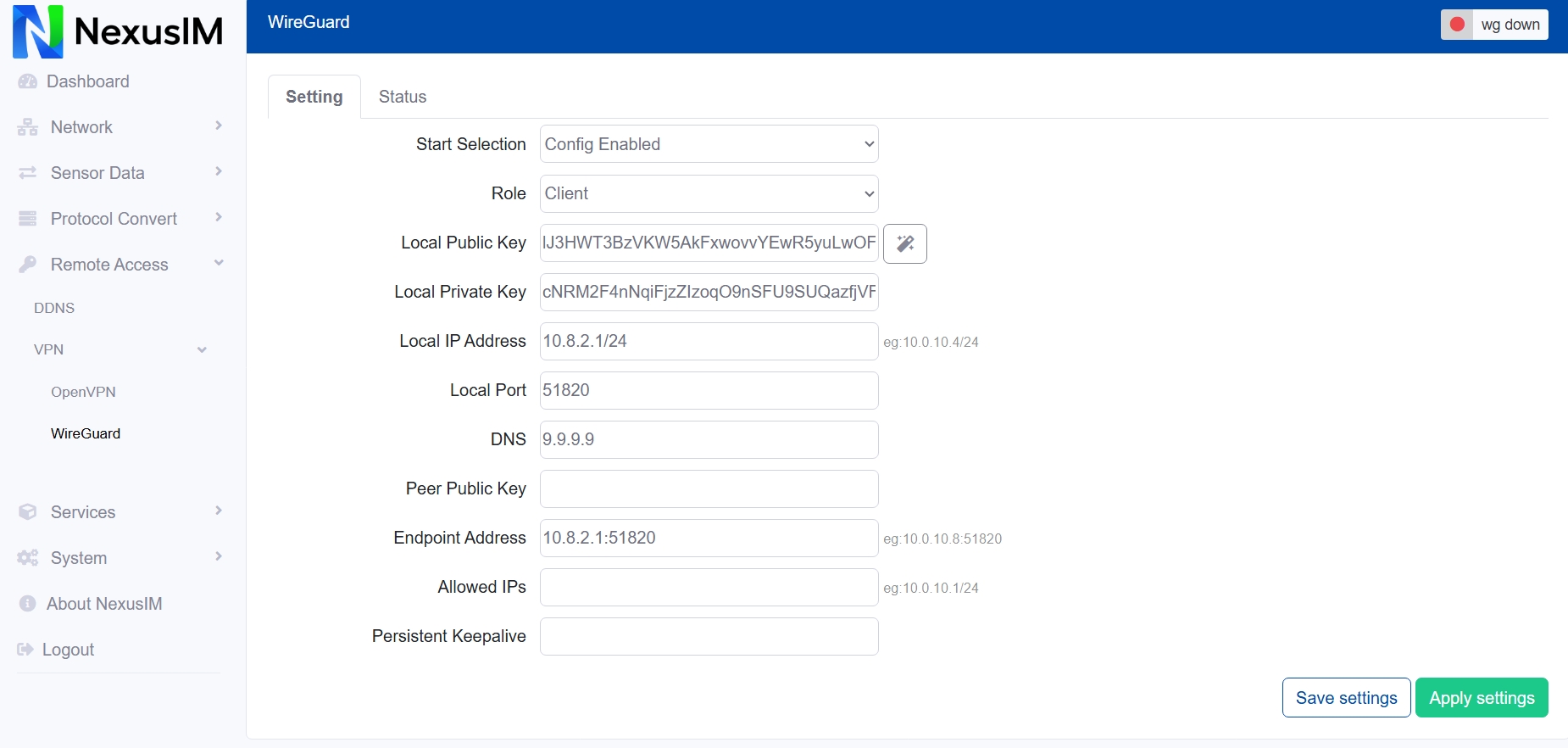Click the Peer Public Key label
The image size is (1568, 748).
tap(466, 488)
